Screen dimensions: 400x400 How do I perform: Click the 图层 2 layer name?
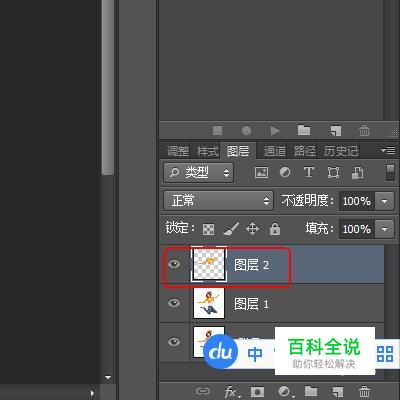[251, 265]
